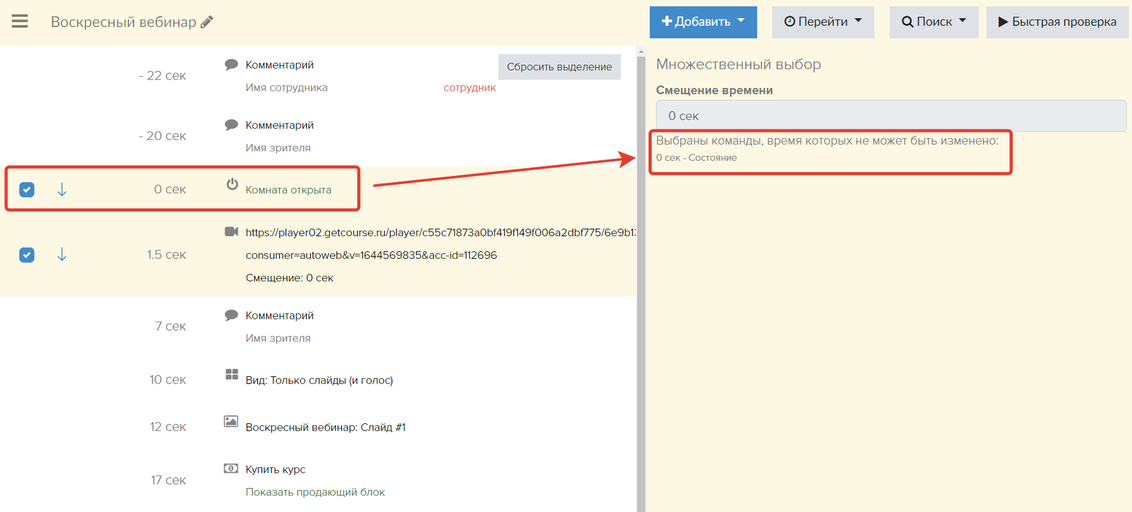Click the Показать продающий блок link
The width and height of the screenshot is (1132, 512).
click(x=315, y=492)
